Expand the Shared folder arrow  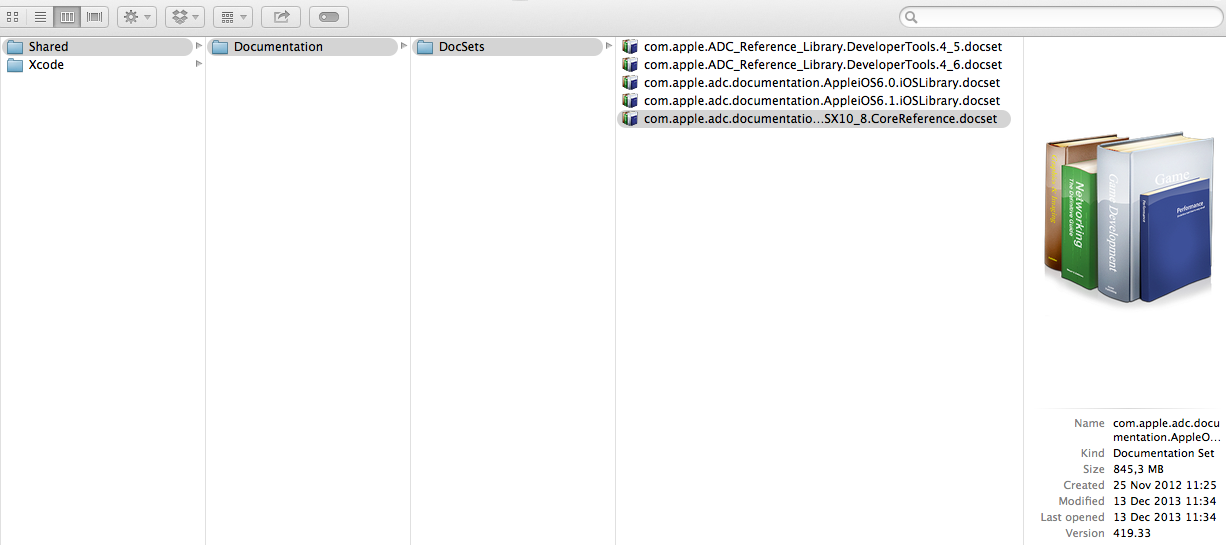(x=199, y=46)
